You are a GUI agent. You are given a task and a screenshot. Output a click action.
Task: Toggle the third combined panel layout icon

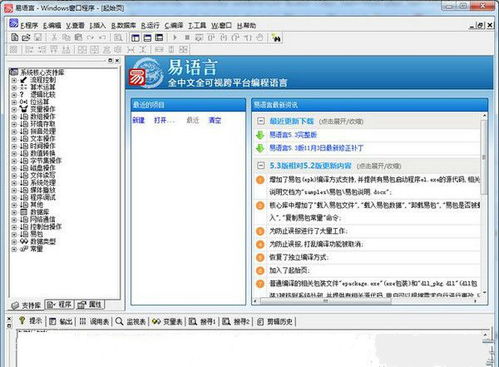click(159, 38)
